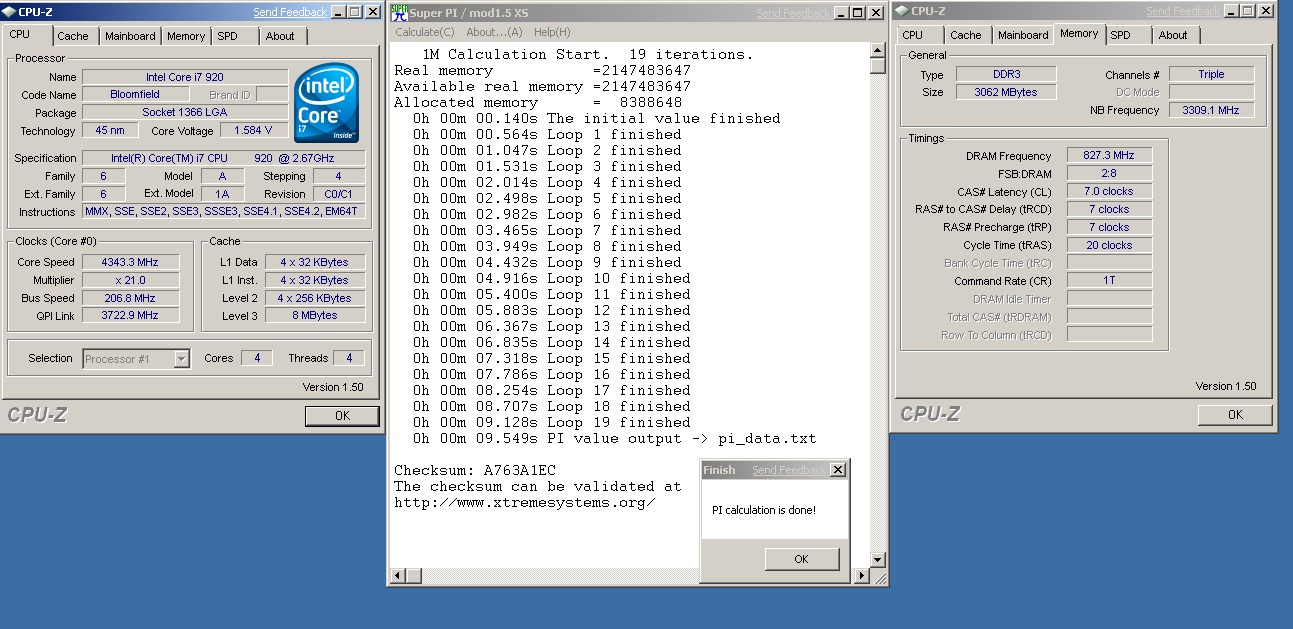Viewport: 1293px width, 629px height.
Task: Switch to the Cache tab in the left CPU-Z window
Action: point(72,36)
